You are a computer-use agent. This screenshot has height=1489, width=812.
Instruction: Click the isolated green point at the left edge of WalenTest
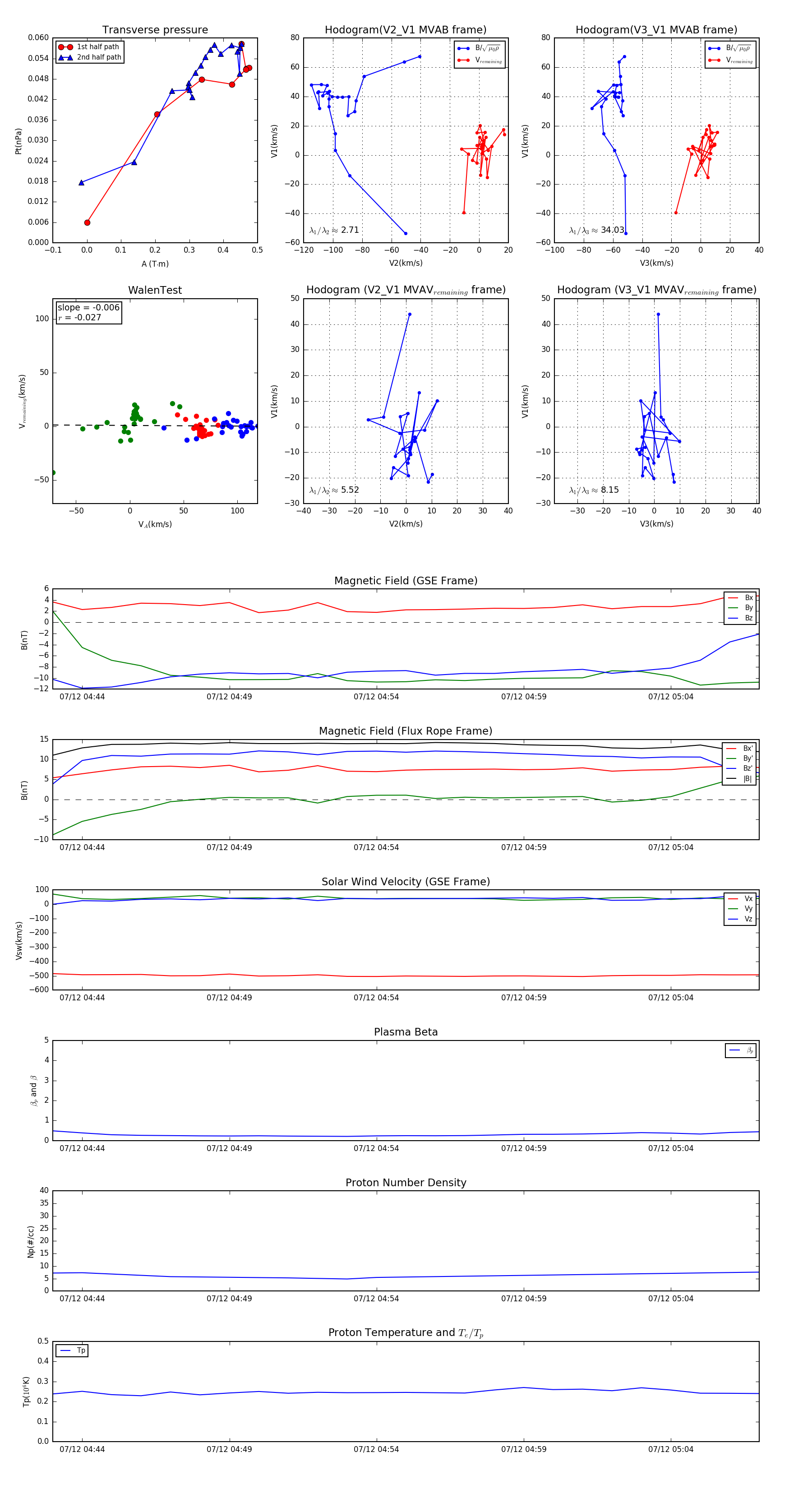coord(53,473)
